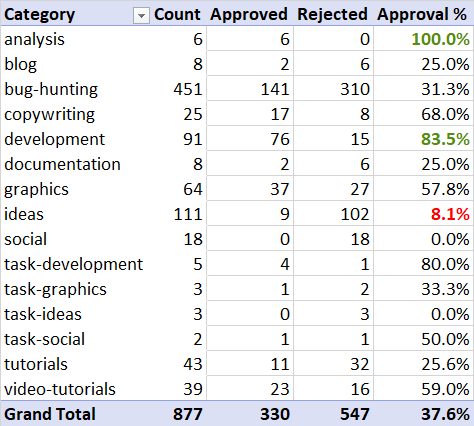The width and height of the screenshot is (474, 426).
Task: Select video-tutorials rejected value 16
Action: 360,389
